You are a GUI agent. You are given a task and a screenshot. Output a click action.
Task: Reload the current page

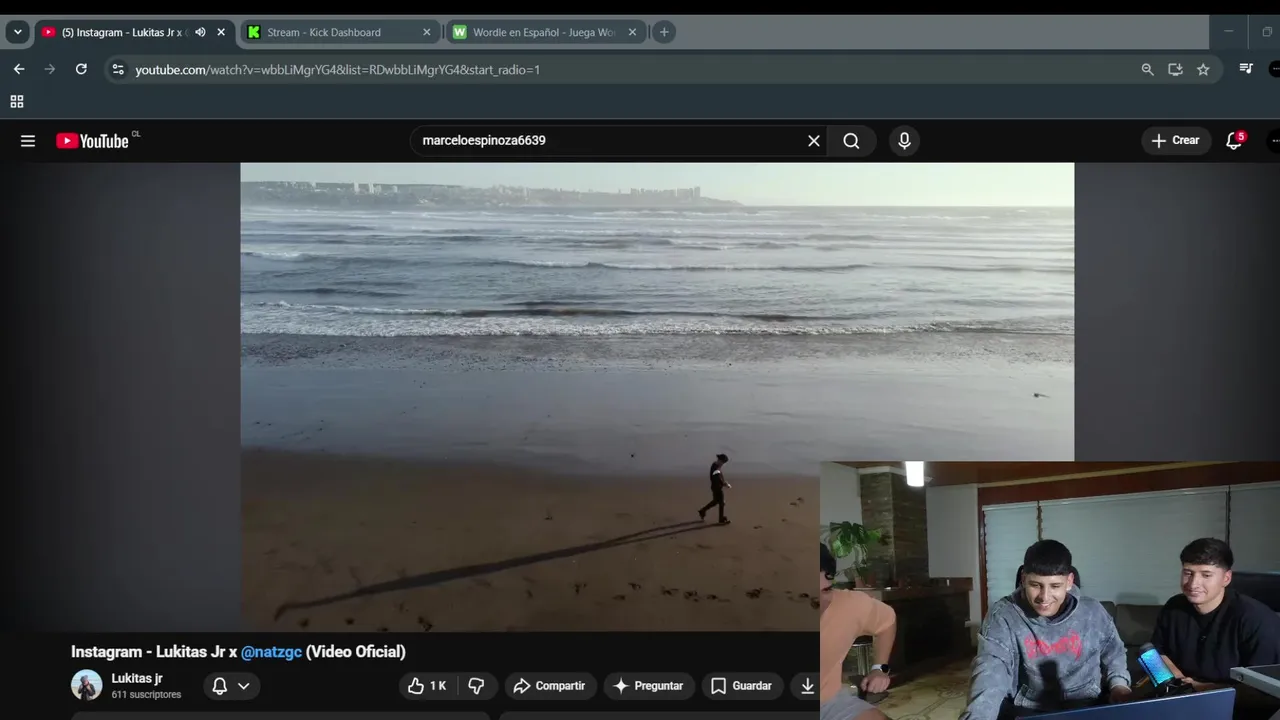point(81,69)
